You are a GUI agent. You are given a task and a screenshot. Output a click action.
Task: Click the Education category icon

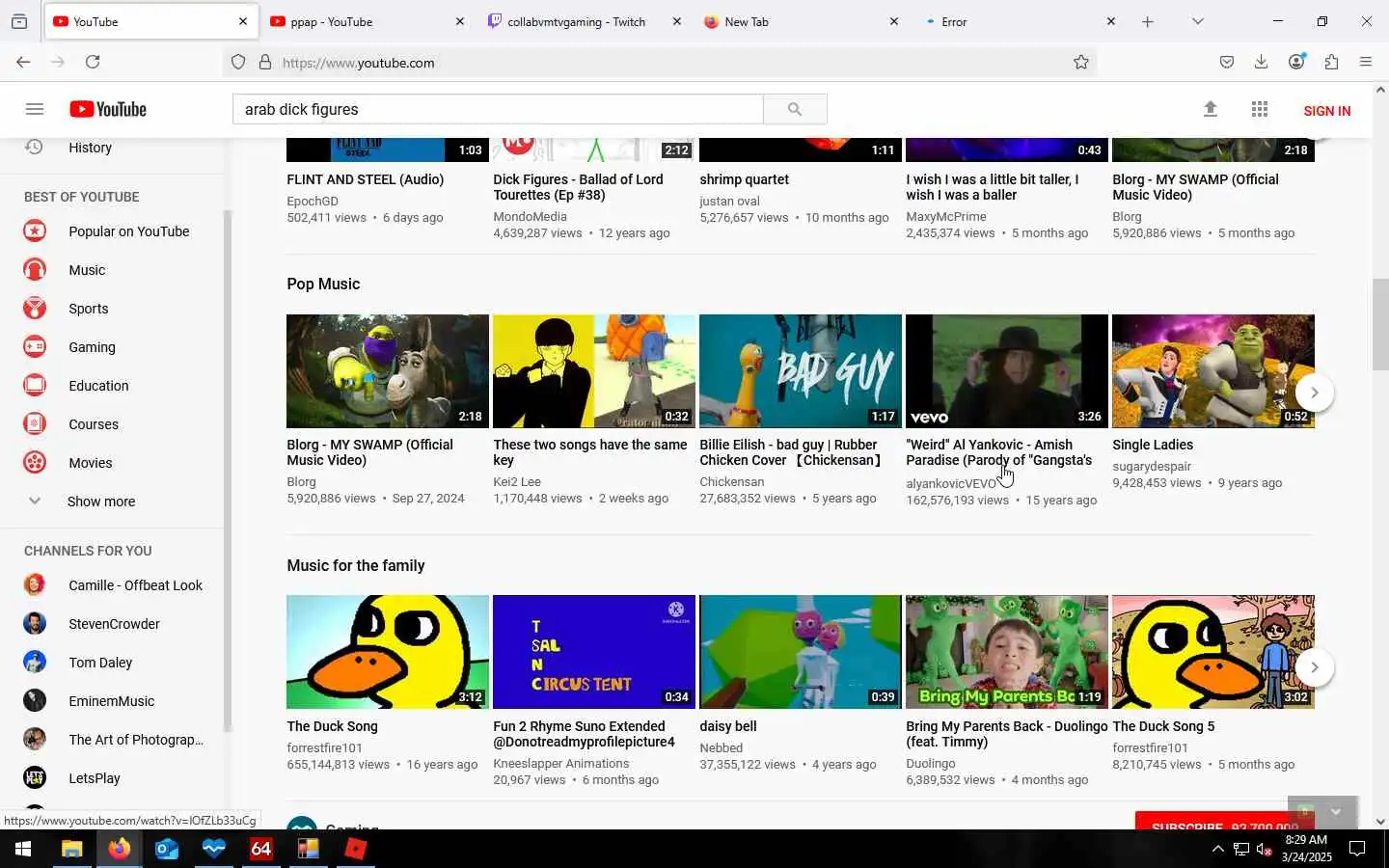click(x=35, y=386)
